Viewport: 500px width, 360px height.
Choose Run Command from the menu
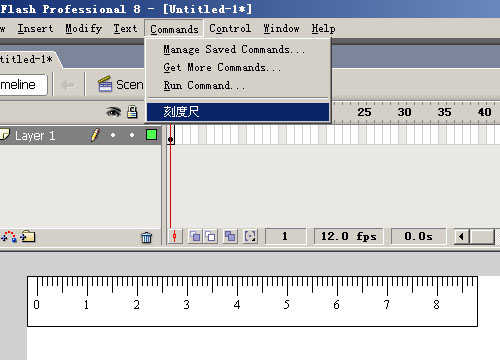coord(204,86)
